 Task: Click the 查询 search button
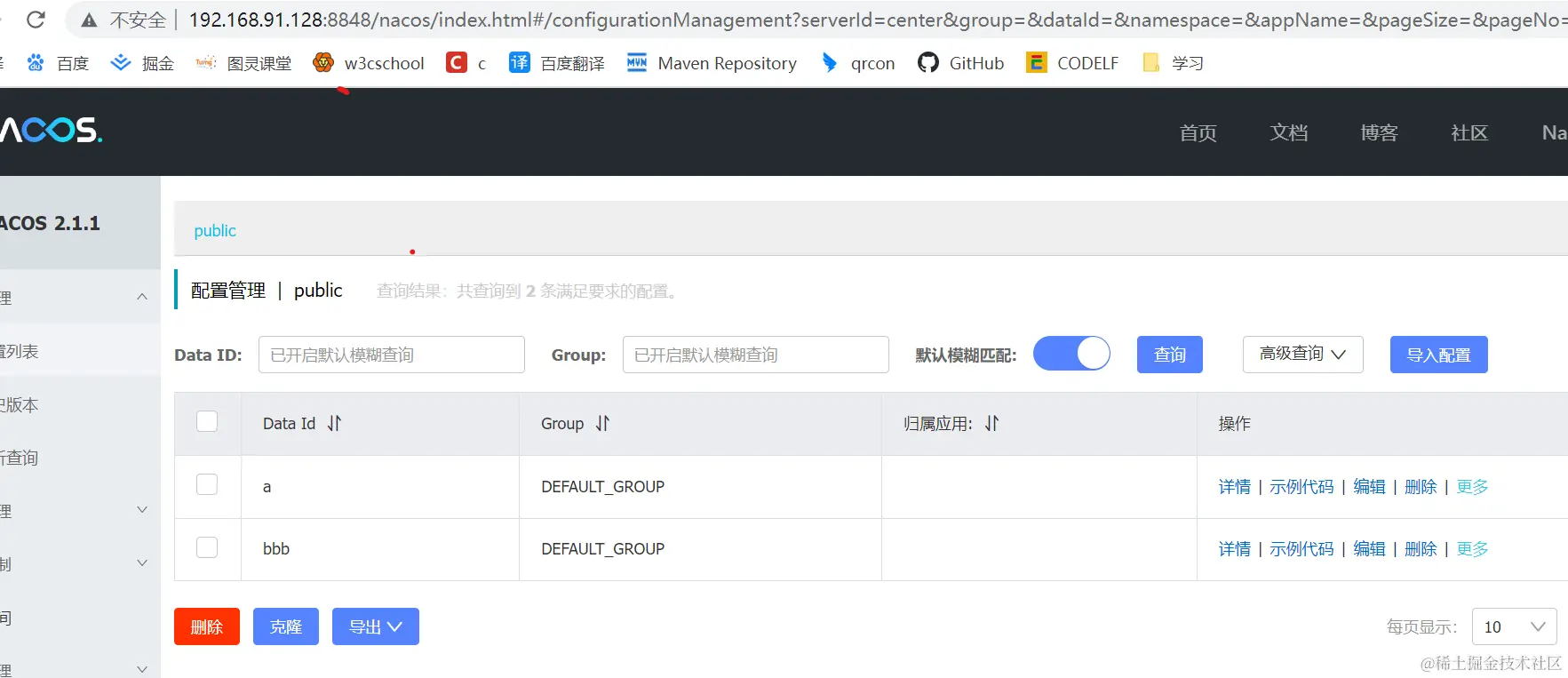1170,355
